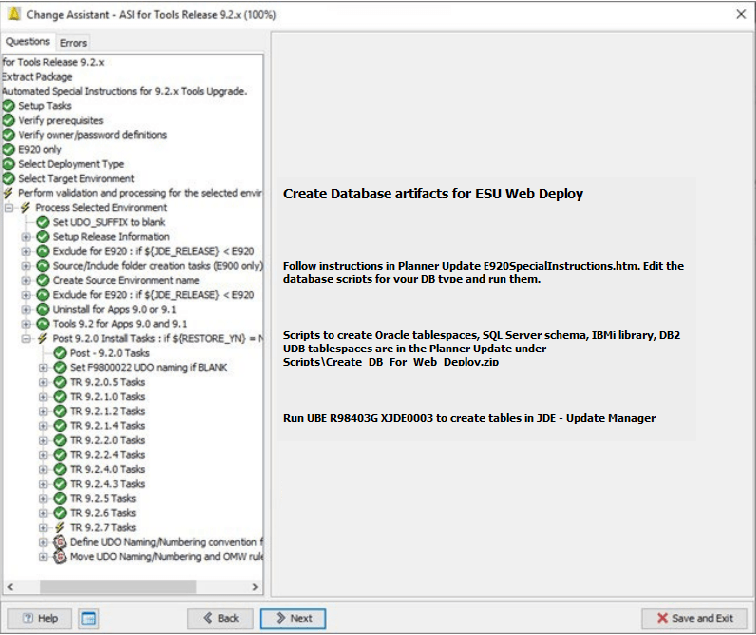Collapse the Process Selected Environment node
Screen dimensions: 756x635
9,208
